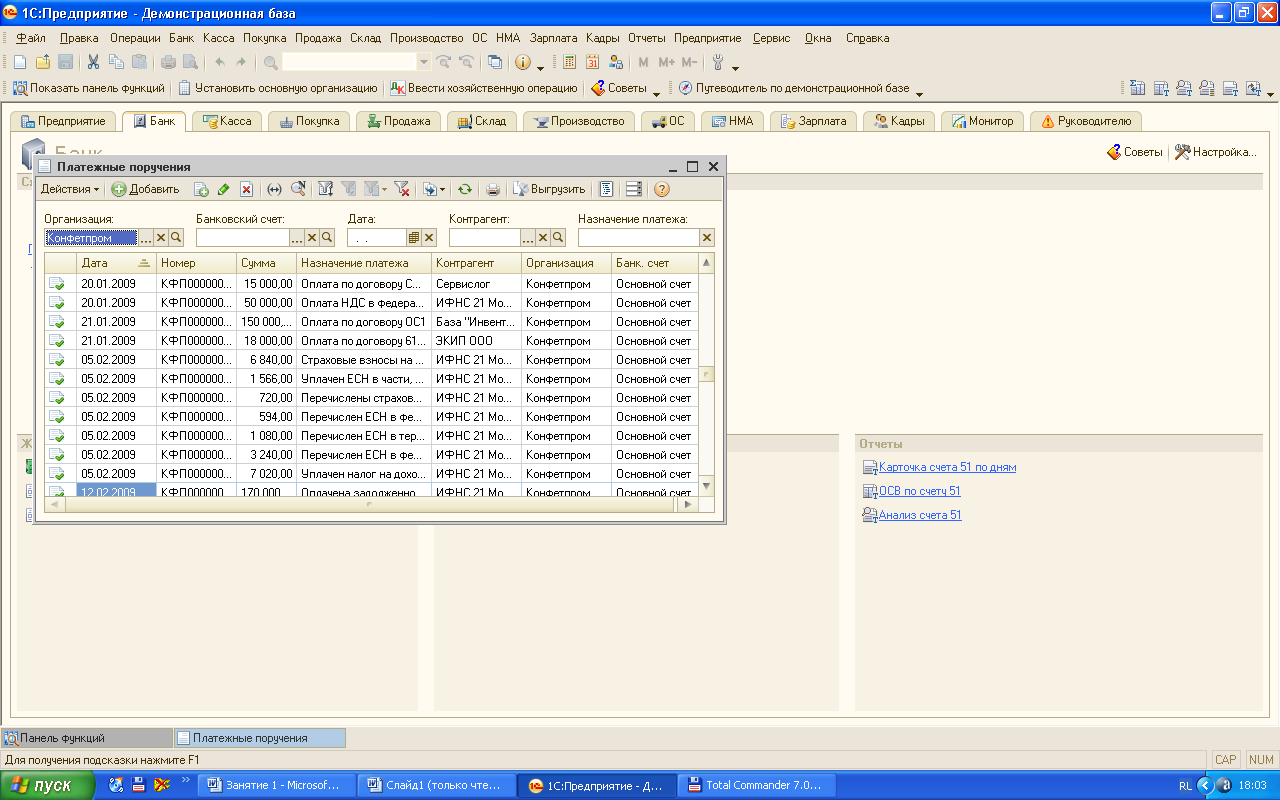
Task: Click the ellipsis selector for Контрагент field
Action: [x=529, y=238]
